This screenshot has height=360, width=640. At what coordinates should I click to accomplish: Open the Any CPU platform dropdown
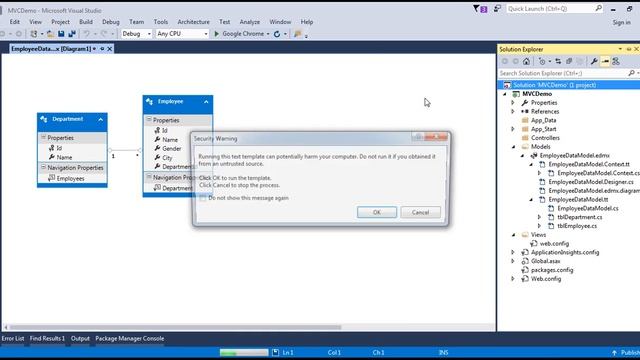coord(182,34)
